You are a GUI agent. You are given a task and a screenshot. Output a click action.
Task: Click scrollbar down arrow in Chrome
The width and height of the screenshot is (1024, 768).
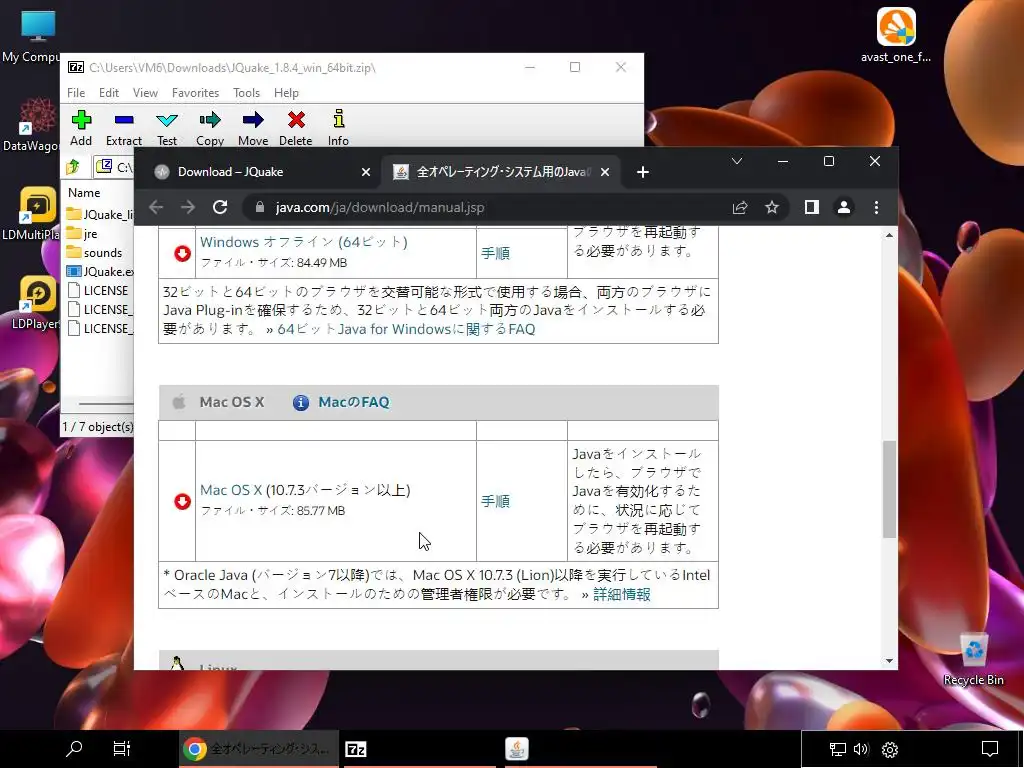(x=889, y=661)
